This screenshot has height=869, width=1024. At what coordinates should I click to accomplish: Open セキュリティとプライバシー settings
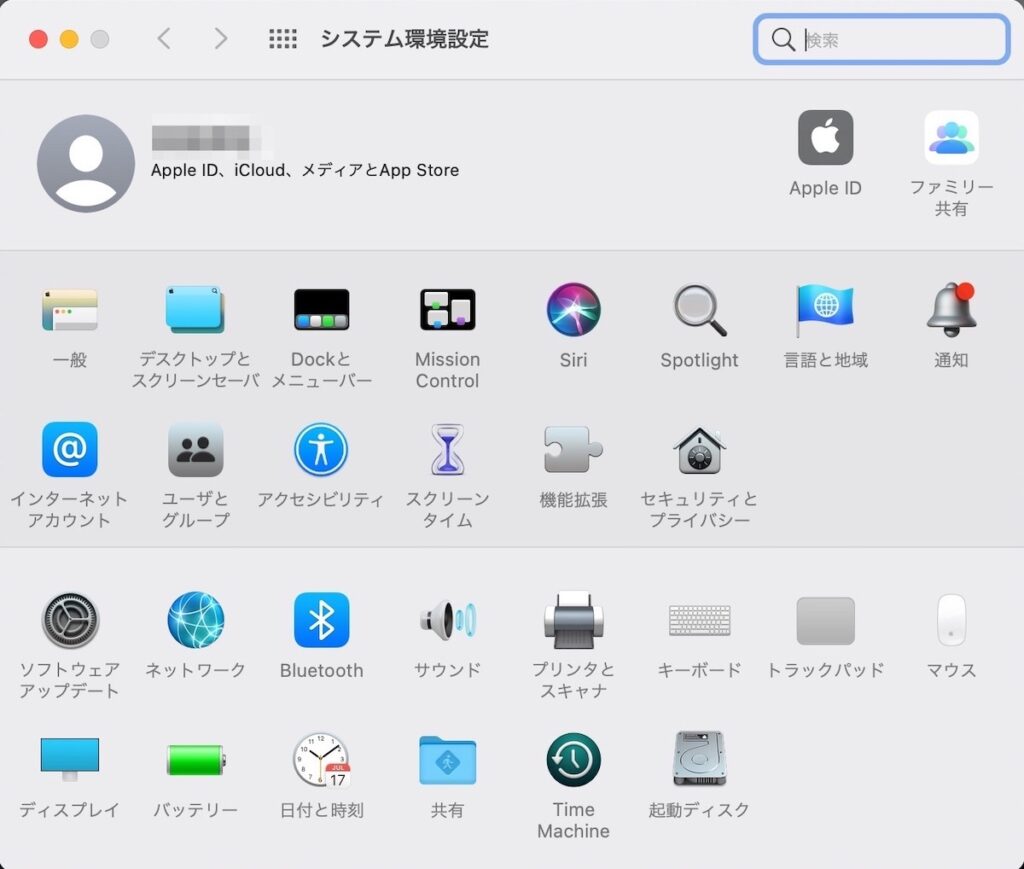pyautogui.click(x=699, y=450)
